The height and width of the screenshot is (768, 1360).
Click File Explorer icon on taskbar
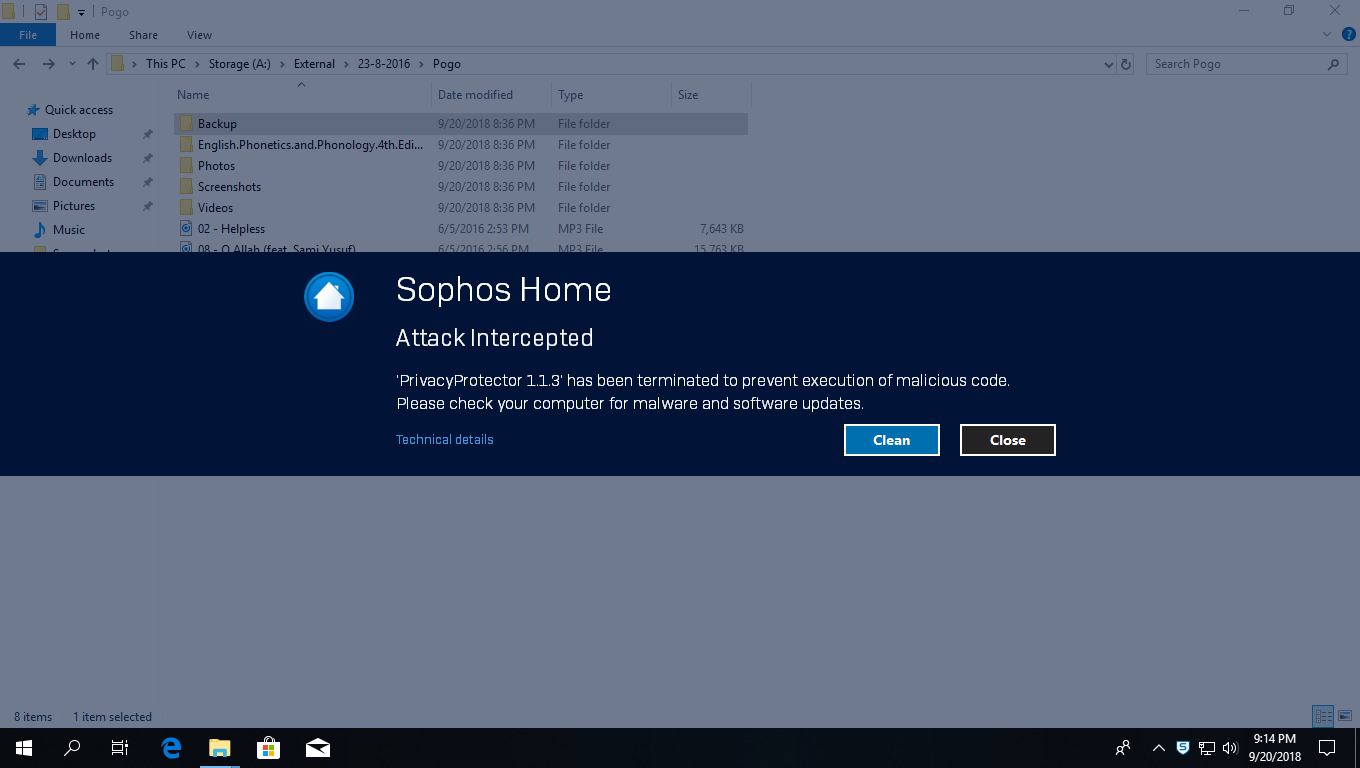coord(220,748)
